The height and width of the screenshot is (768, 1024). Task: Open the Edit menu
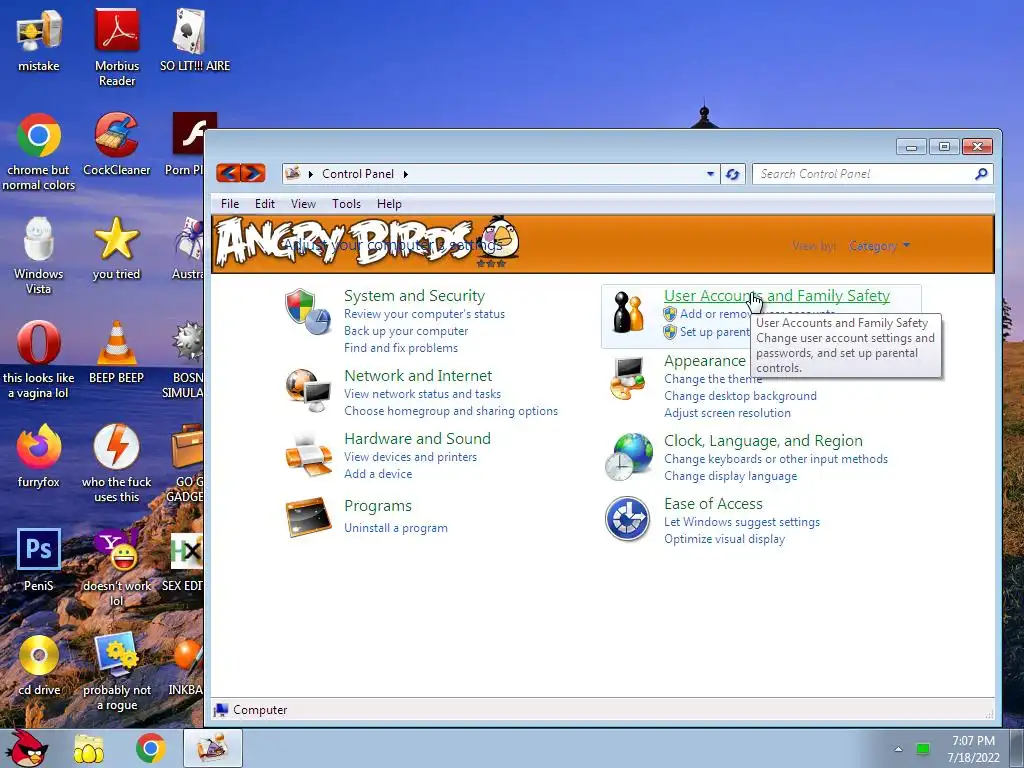tap(264, 204)
